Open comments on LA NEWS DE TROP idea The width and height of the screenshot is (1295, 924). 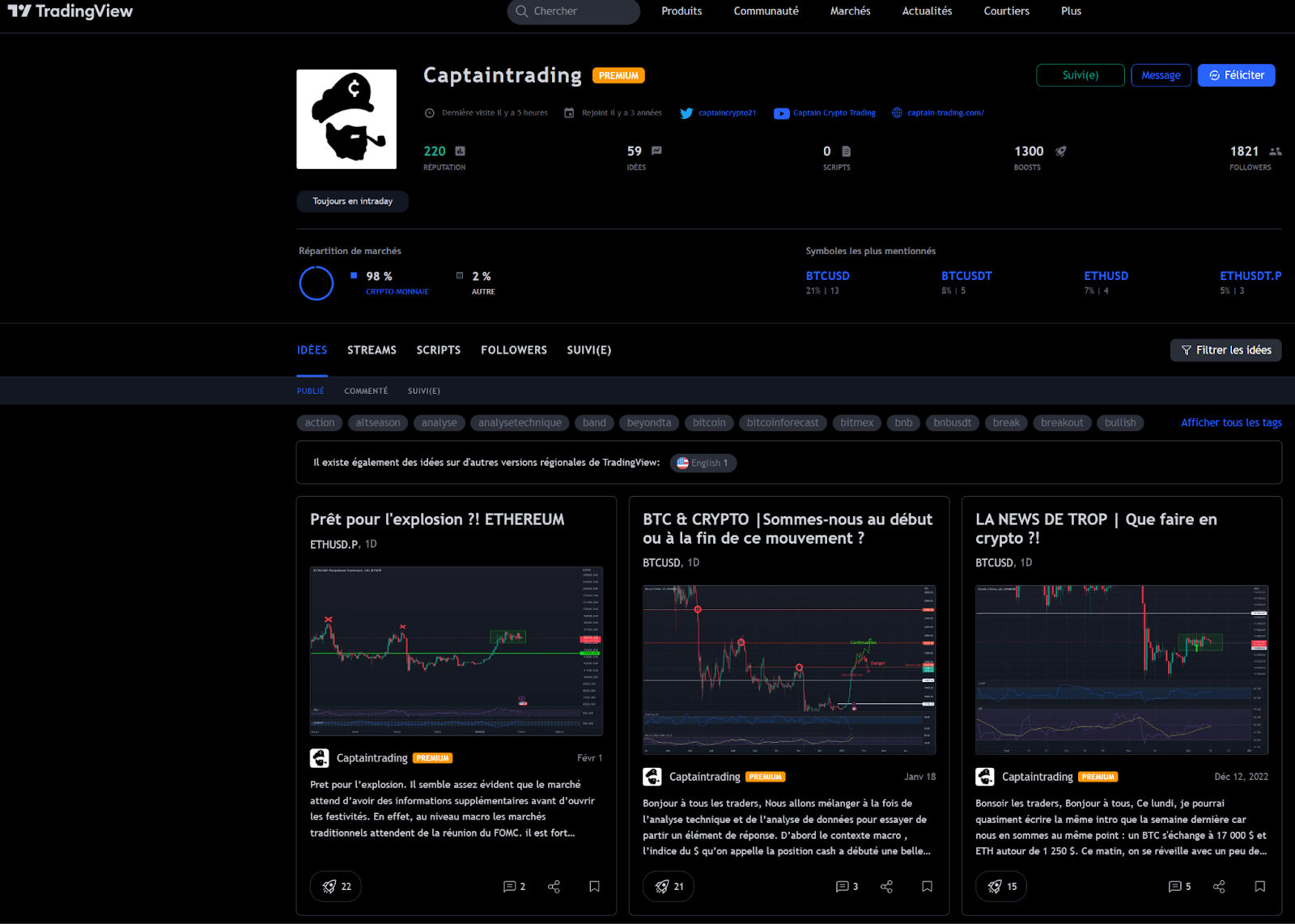[x=1179, y=886]
